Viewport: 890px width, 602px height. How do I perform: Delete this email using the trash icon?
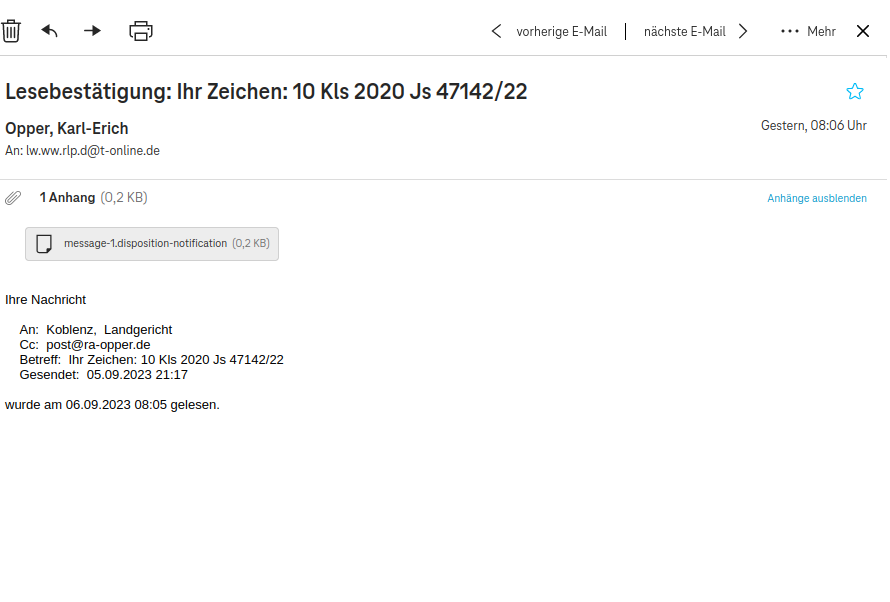coord(11,30)
